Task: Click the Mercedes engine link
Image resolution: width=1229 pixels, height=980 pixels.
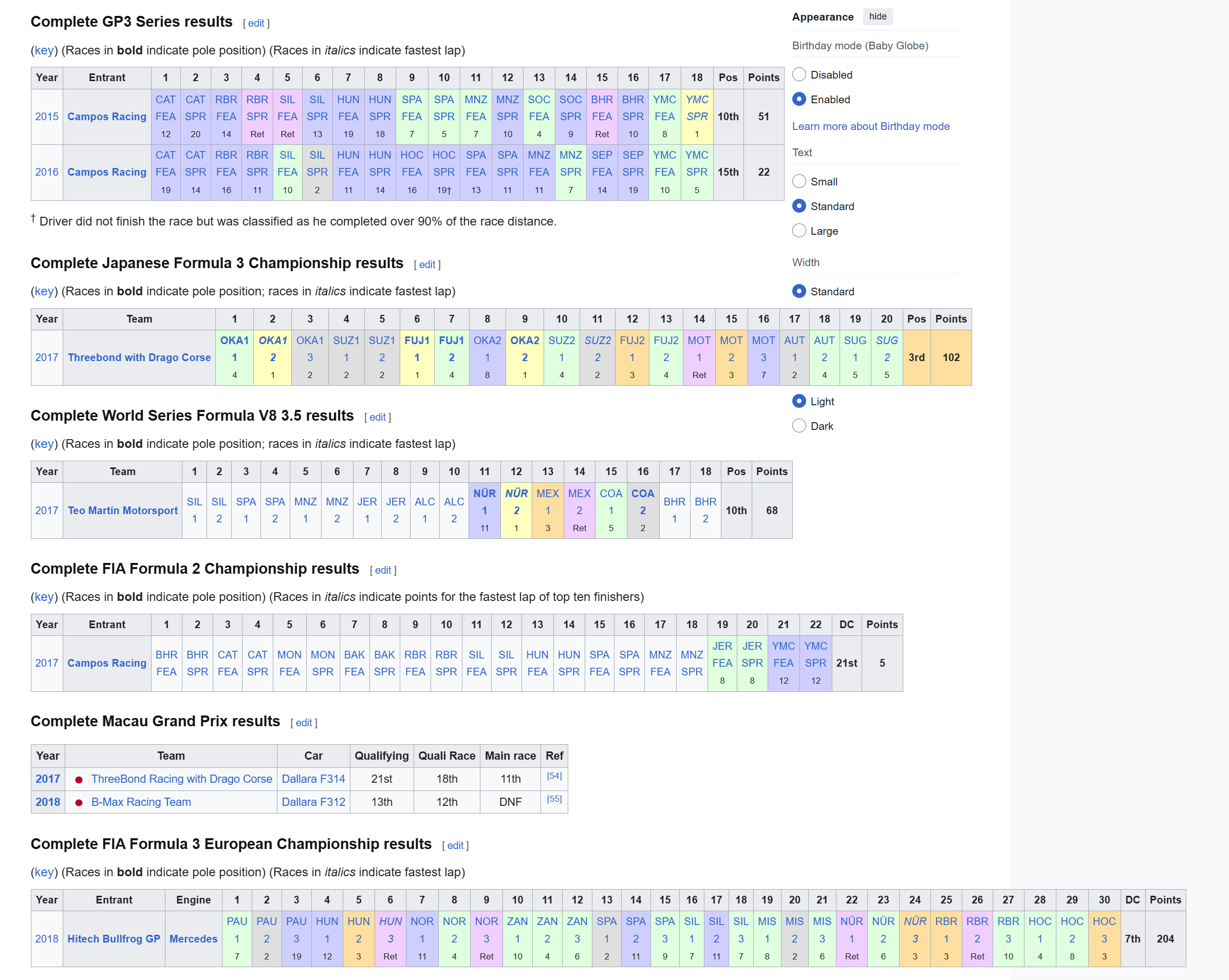Action: [x=193, y=938]
